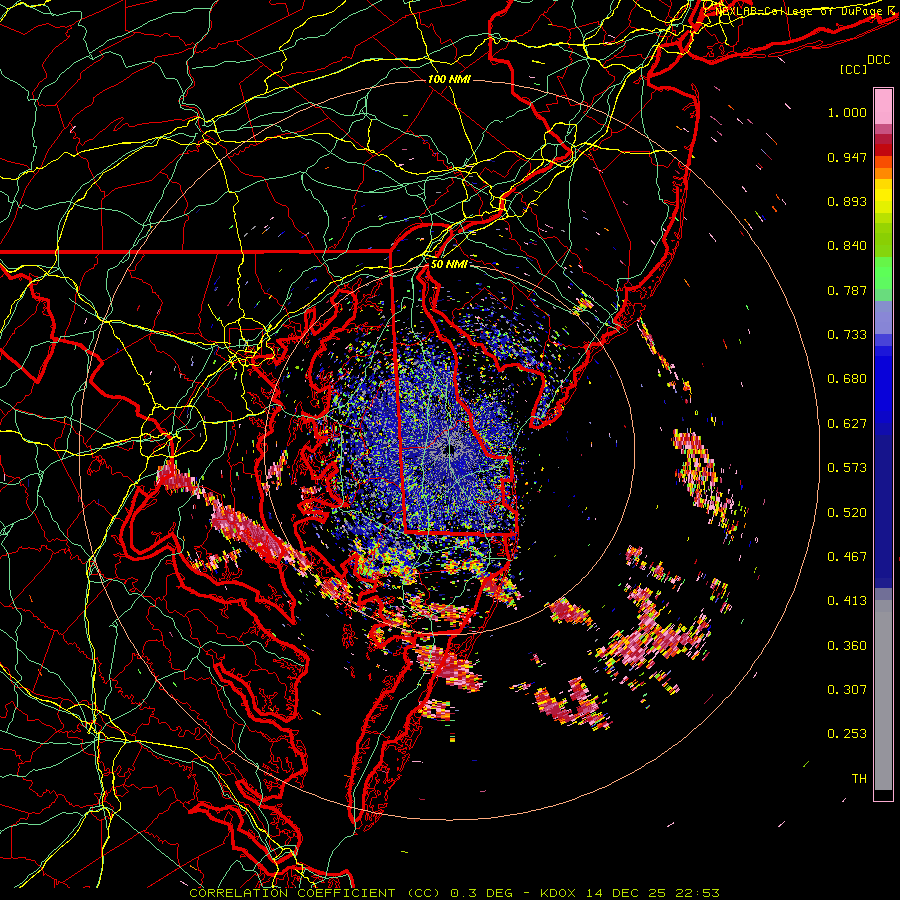
Task: Click the 0.787 legend value
Action: 847,290
